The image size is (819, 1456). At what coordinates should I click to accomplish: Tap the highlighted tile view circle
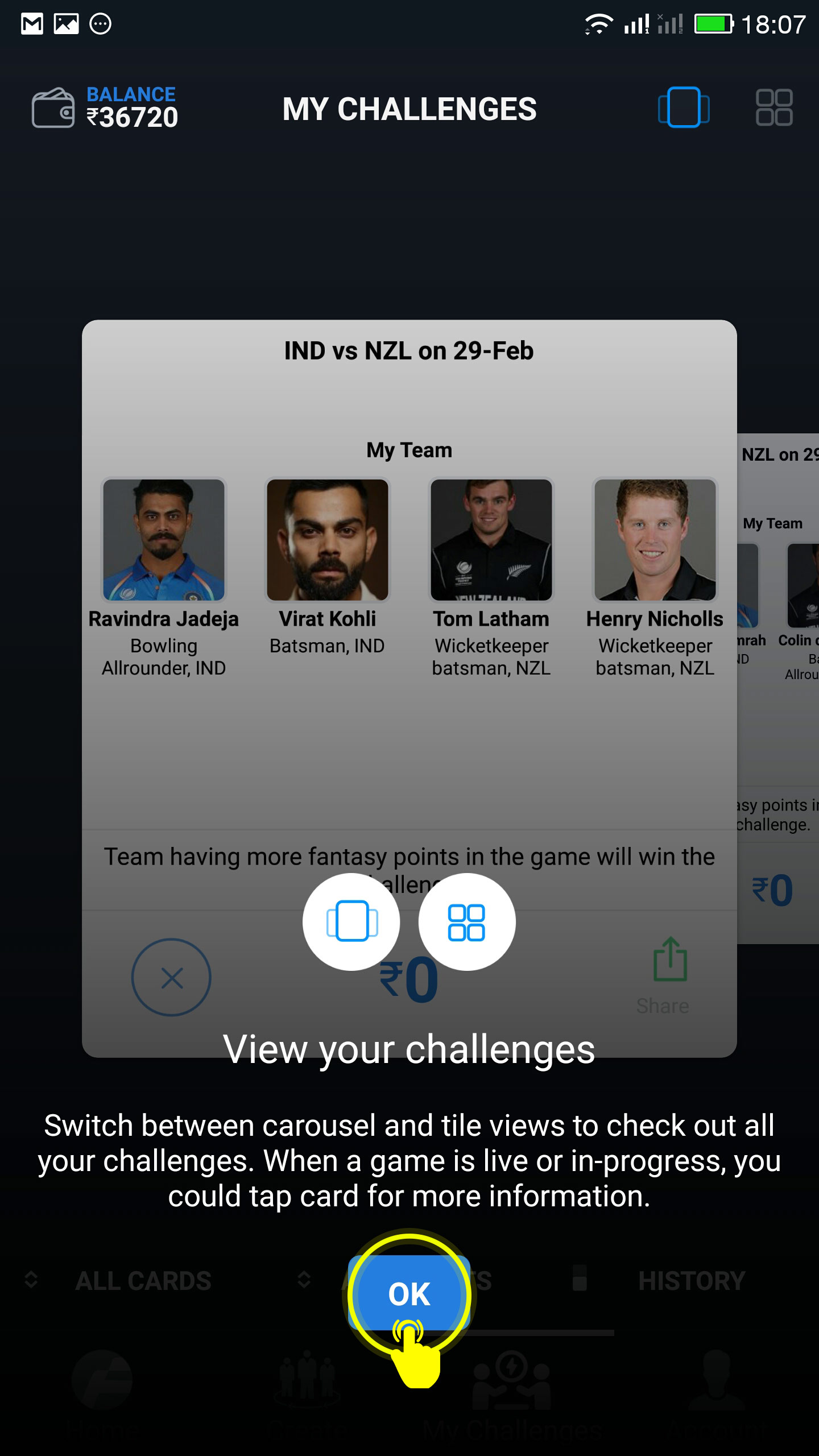467,921
